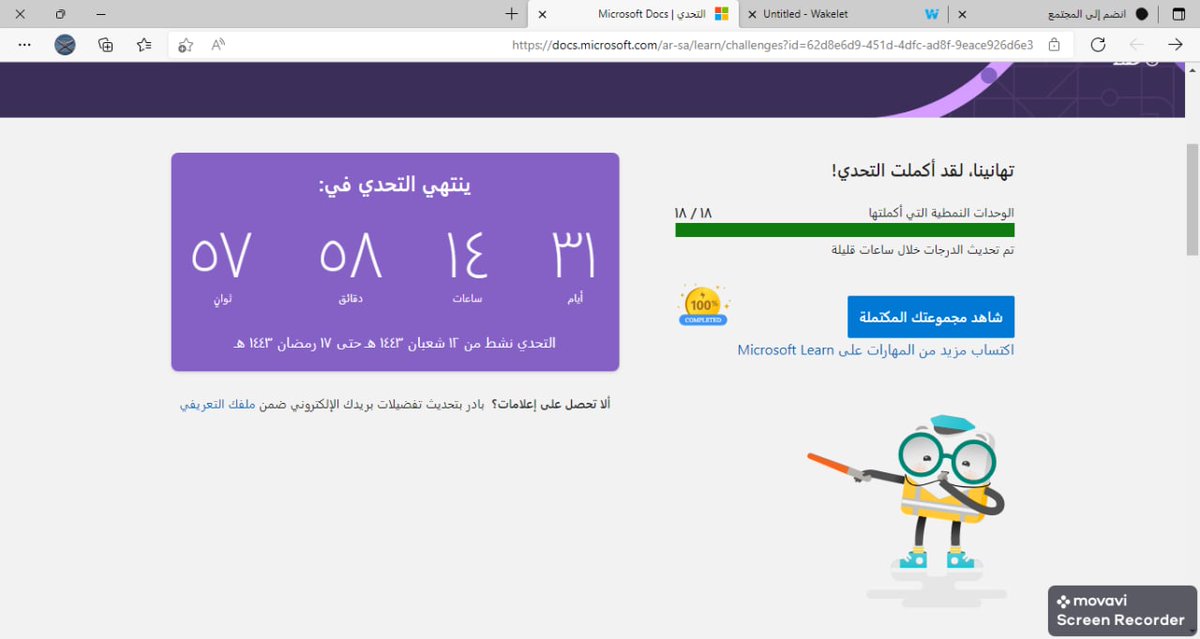1200x639 pixels.
Task: Switch to Untitled - Wakelet tab
Action: tap(843, 14)
